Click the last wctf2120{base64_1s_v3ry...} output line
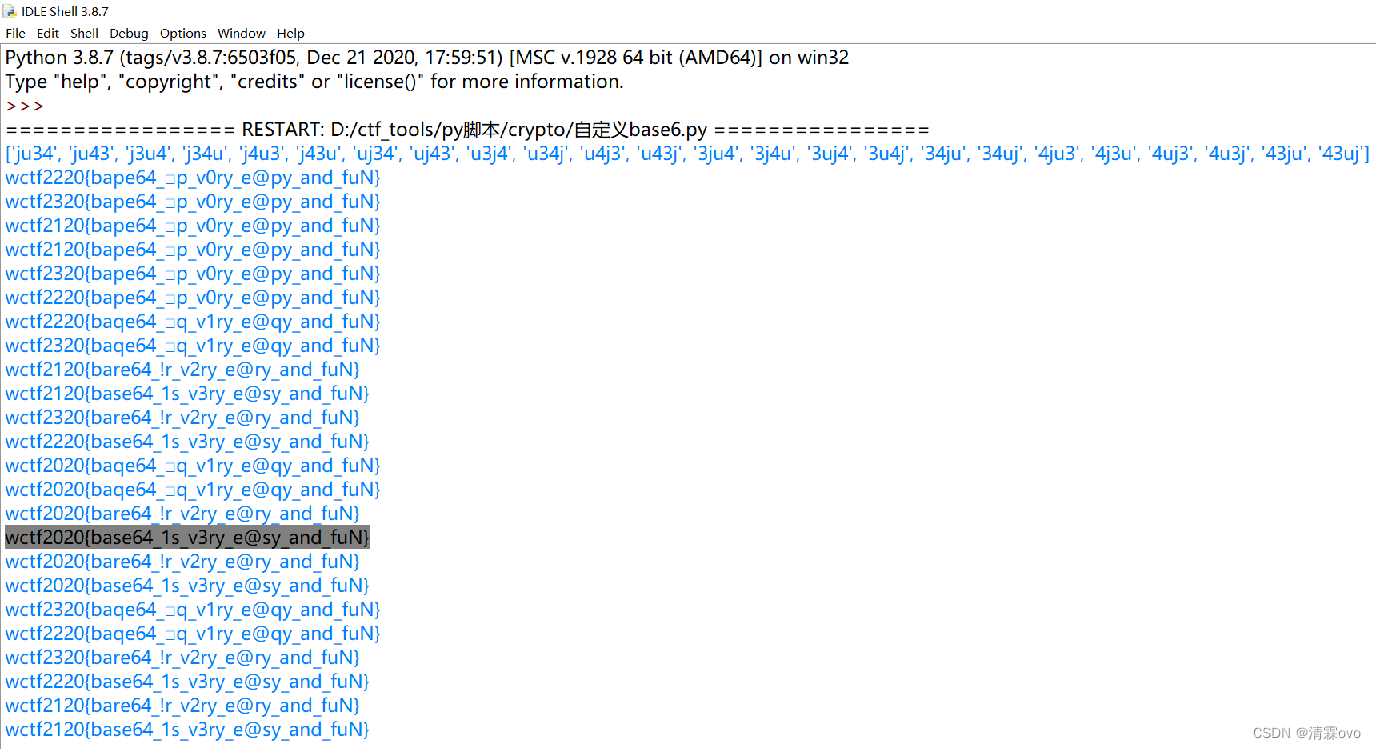The height and width of the screenshot is (749, 1376). coord(187,729)
